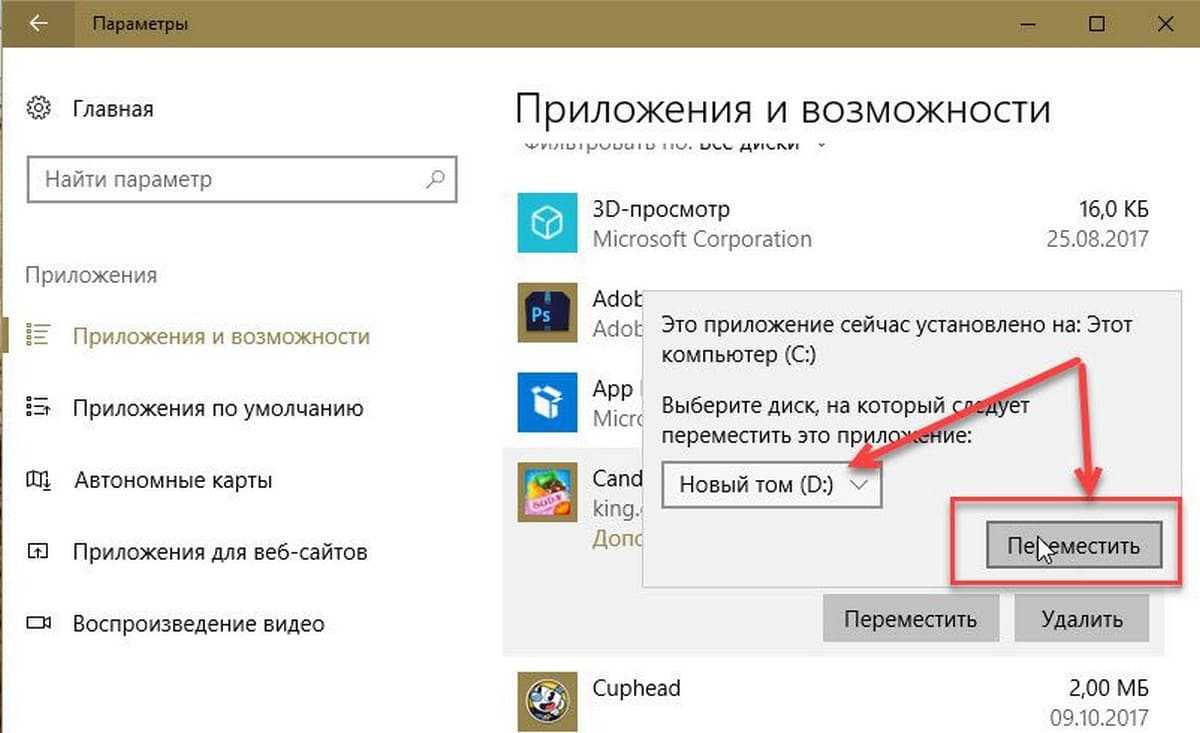Screen dimensions: 1200x733
Task: Expand the disk filter dropdown chevron
Action: 822,144
